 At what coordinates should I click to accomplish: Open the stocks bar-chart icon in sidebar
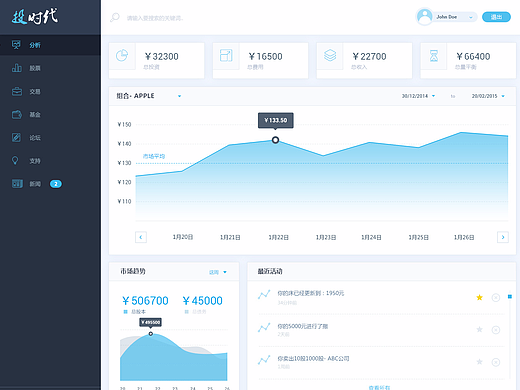point(17,68)
